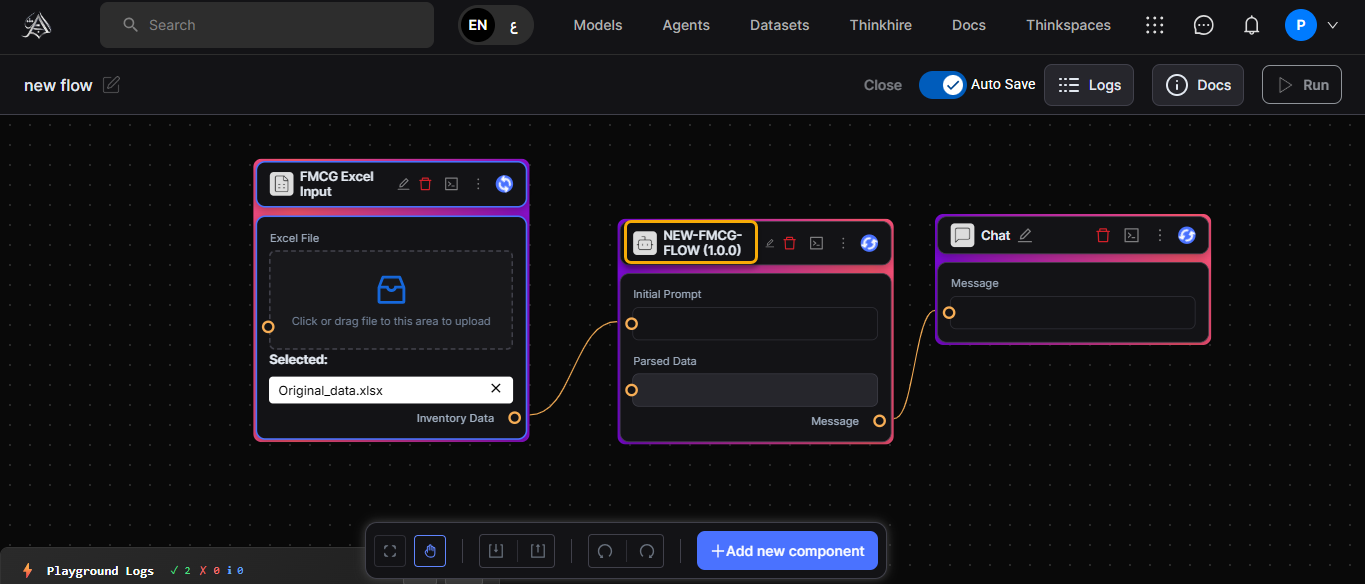This screenshot has height=584, width=1365.
Task: Click the import flow icon in toolbar
Action: tap(496, 551)
